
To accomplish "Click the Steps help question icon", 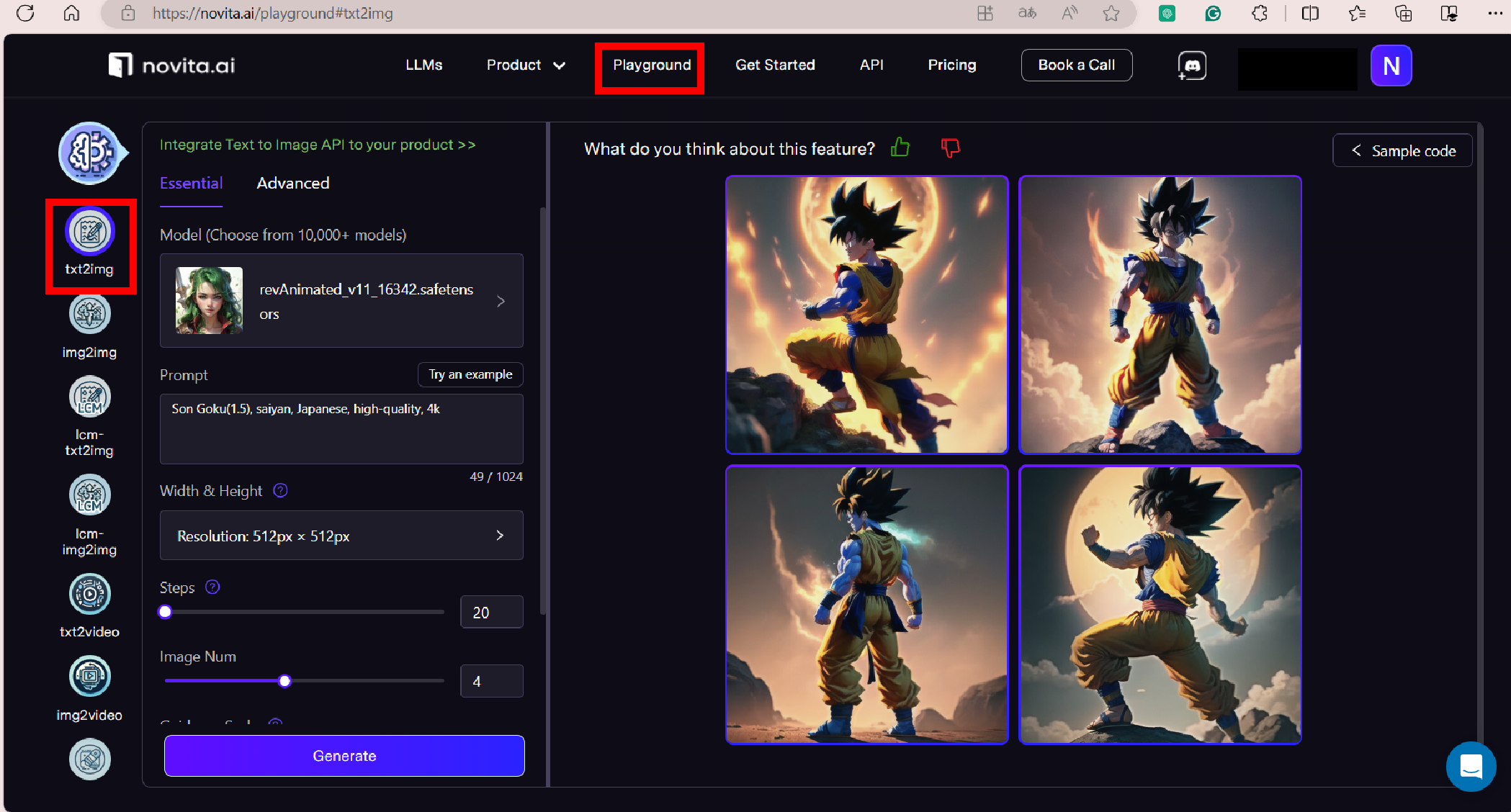I will (212, 587).
